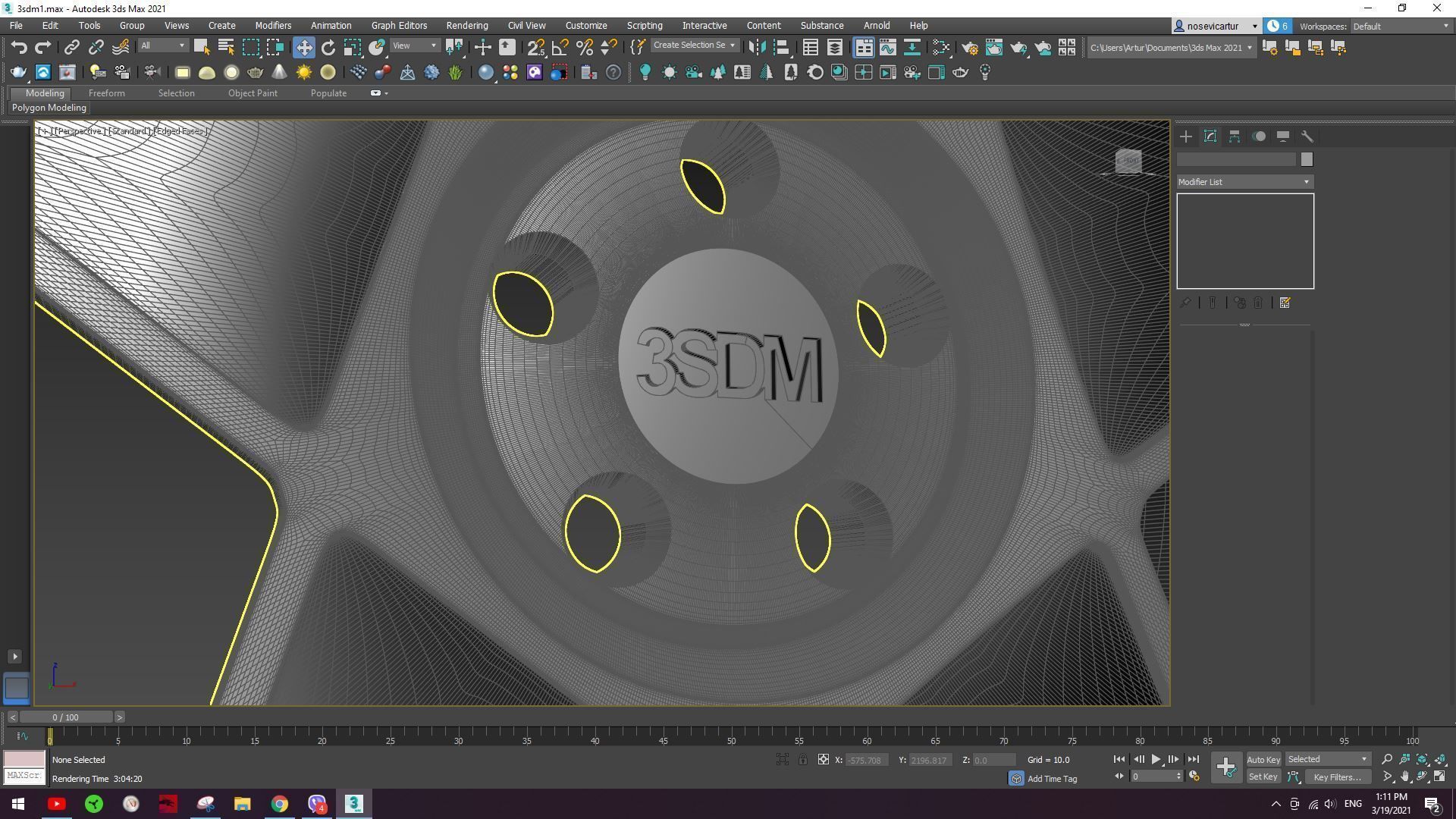
Task: Activate the Select and Scale tool
Action: 352,47
